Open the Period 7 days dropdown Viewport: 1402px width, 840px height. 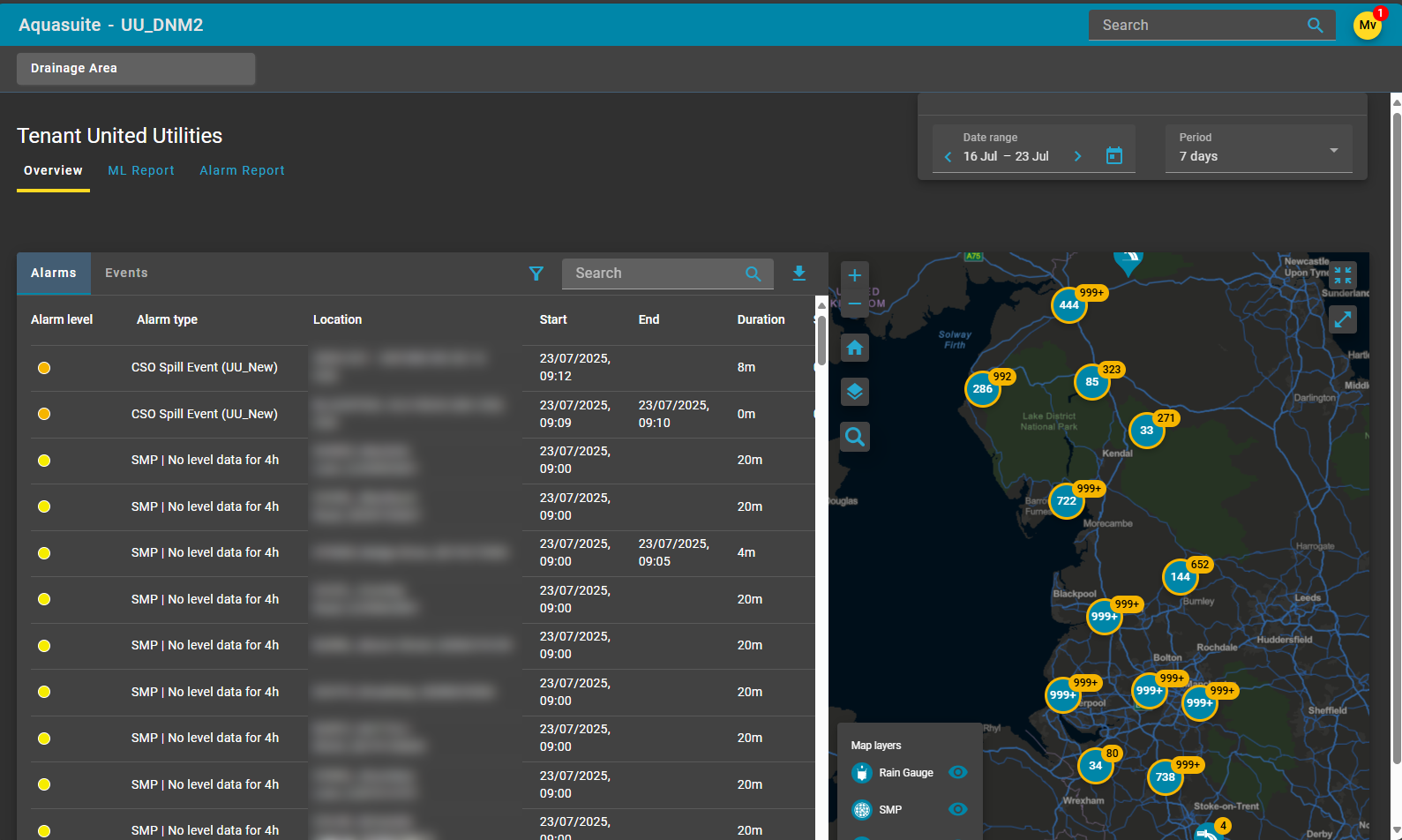point(1258,148)
